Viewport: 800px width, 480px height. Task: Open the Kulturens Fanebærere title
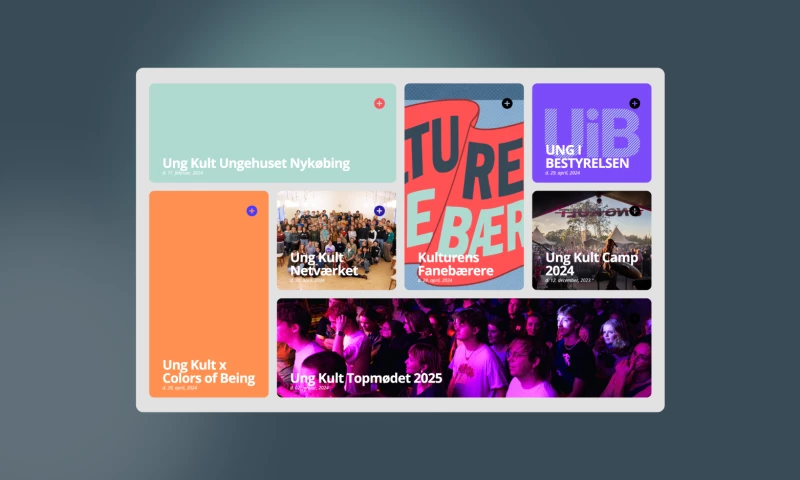pos(455,264)
